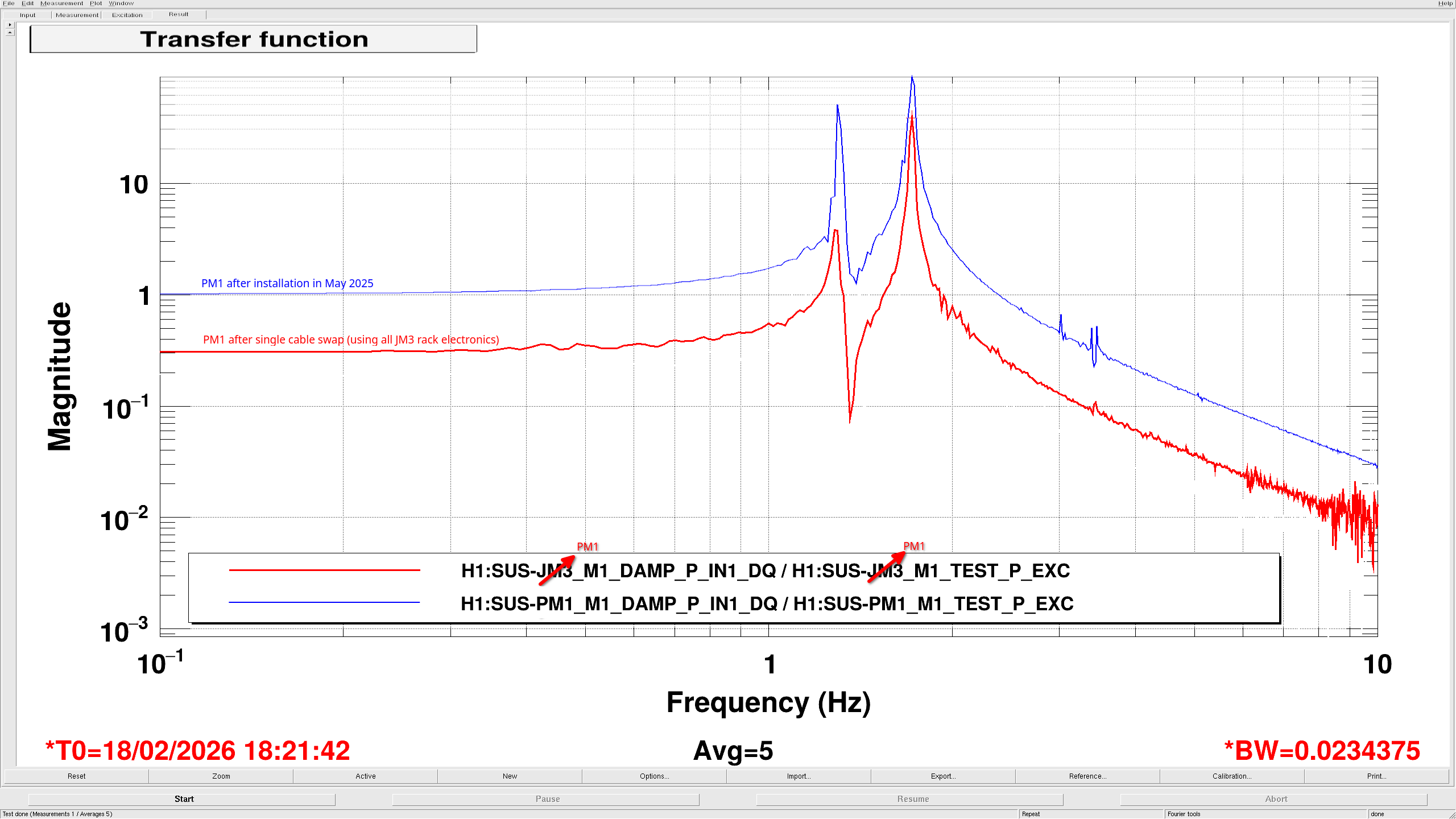Open the Plot menu
The image size is (1456, 819).
[96, 3]
